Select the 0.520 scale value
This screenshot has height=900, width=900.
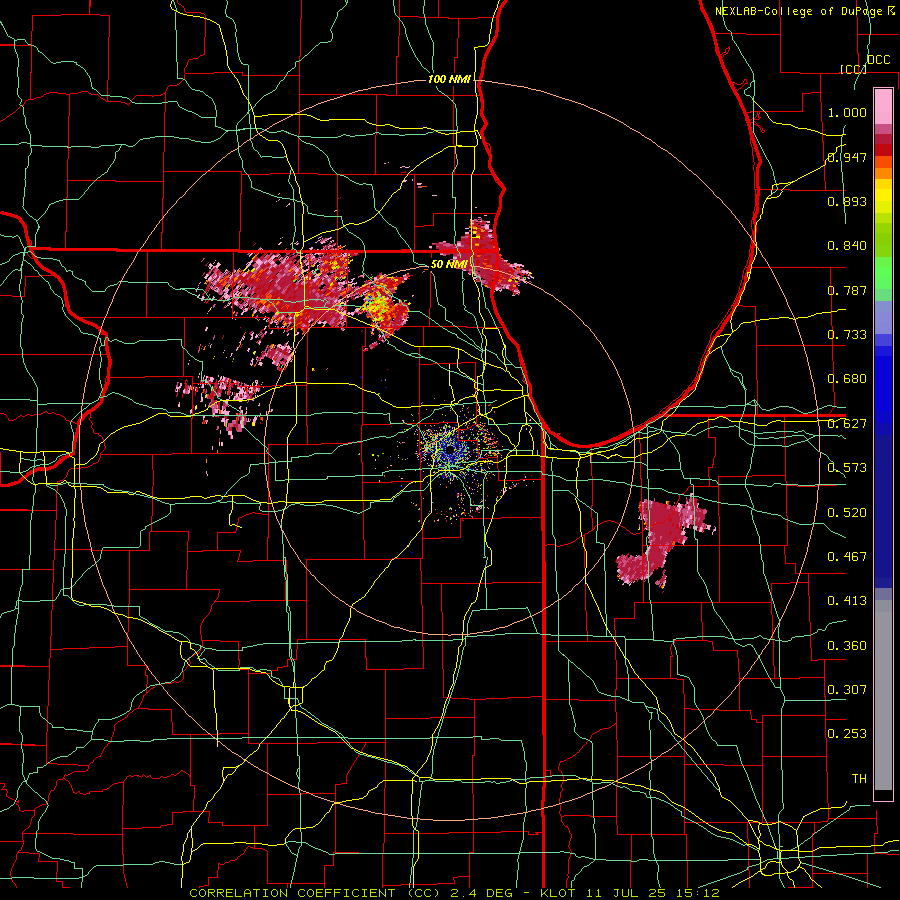(847, 513)
